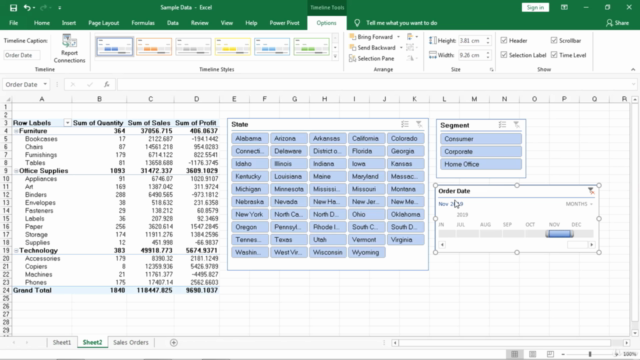Switch to Normal view in status bar
This screenshot has width=640, height=360.
tap(514, 354)
